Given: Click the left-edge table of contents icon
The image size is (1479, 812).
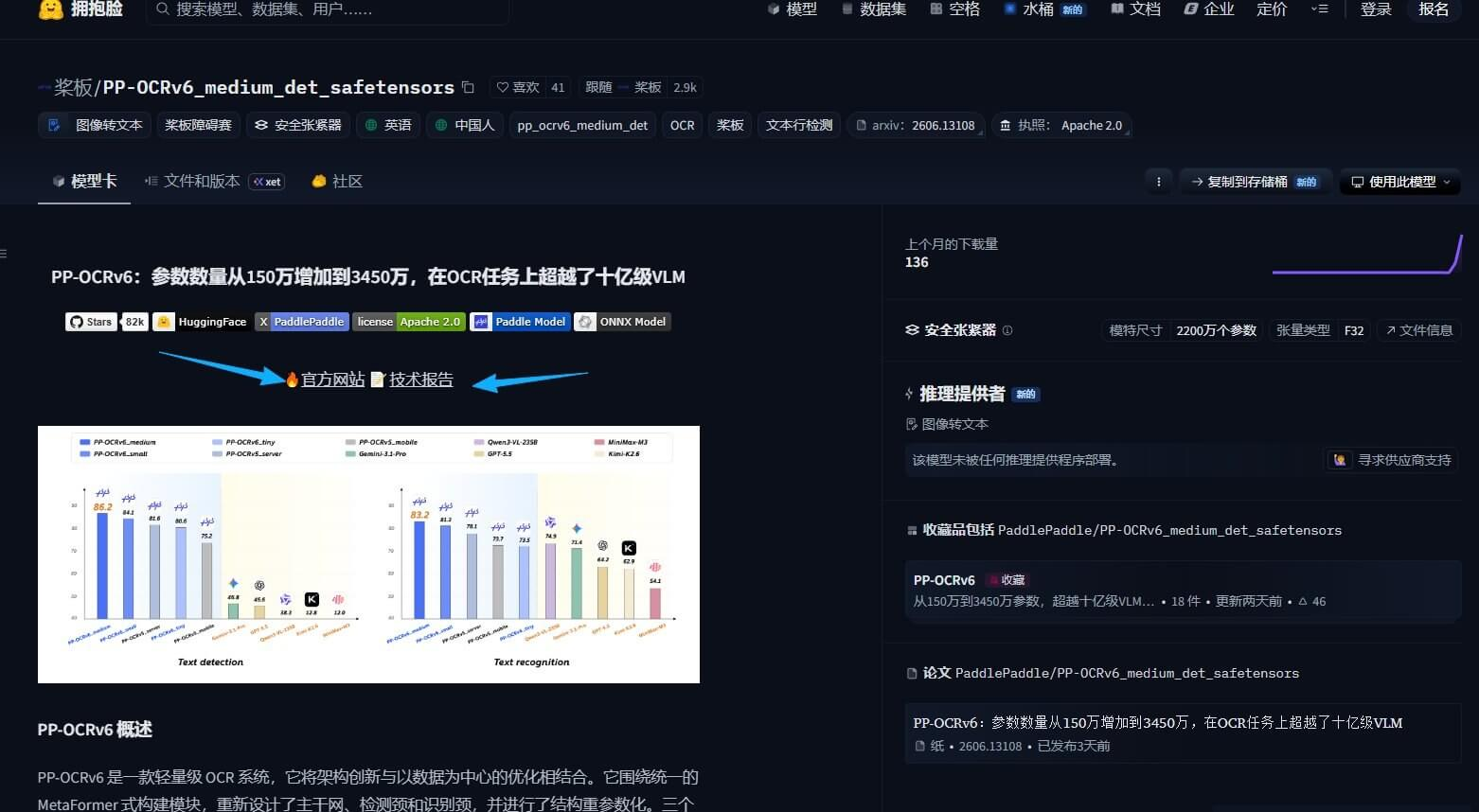Looking at the screenshot, I should click(4, 254).
